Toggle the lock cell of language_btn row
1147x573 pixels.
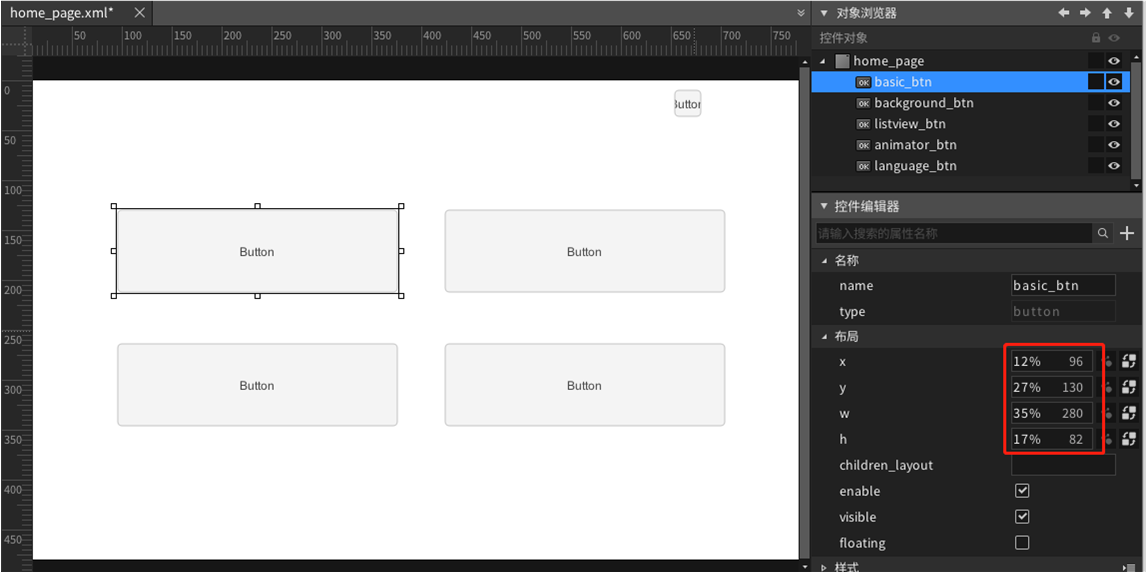click(1095, 166)
